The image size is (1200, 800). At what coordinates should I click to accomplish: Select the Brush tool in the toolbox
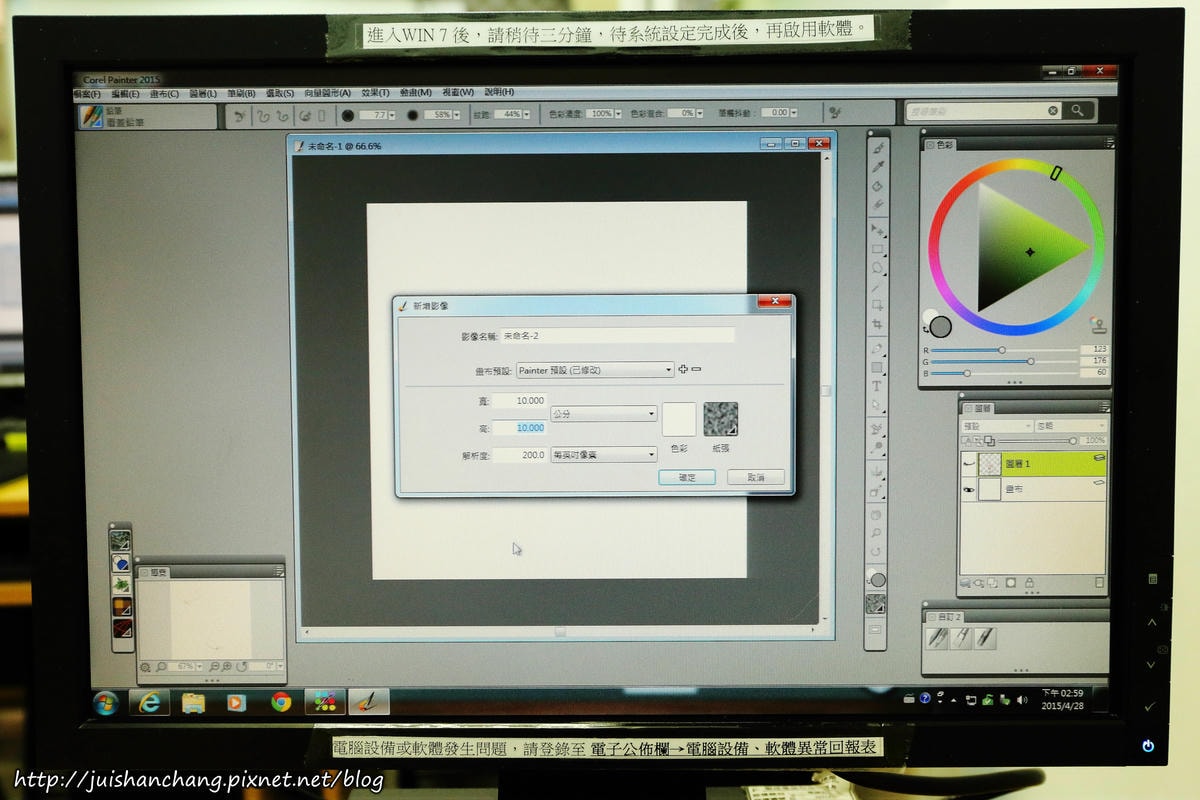point(878,148)
